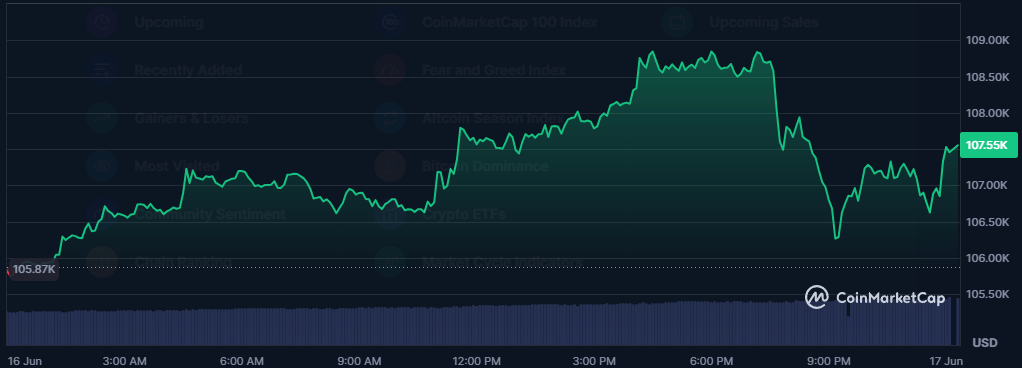The height and width of the screenshot is (368, 1022).
Task: Click the icon beside Upcoming Sales
Action: point(677,22)
